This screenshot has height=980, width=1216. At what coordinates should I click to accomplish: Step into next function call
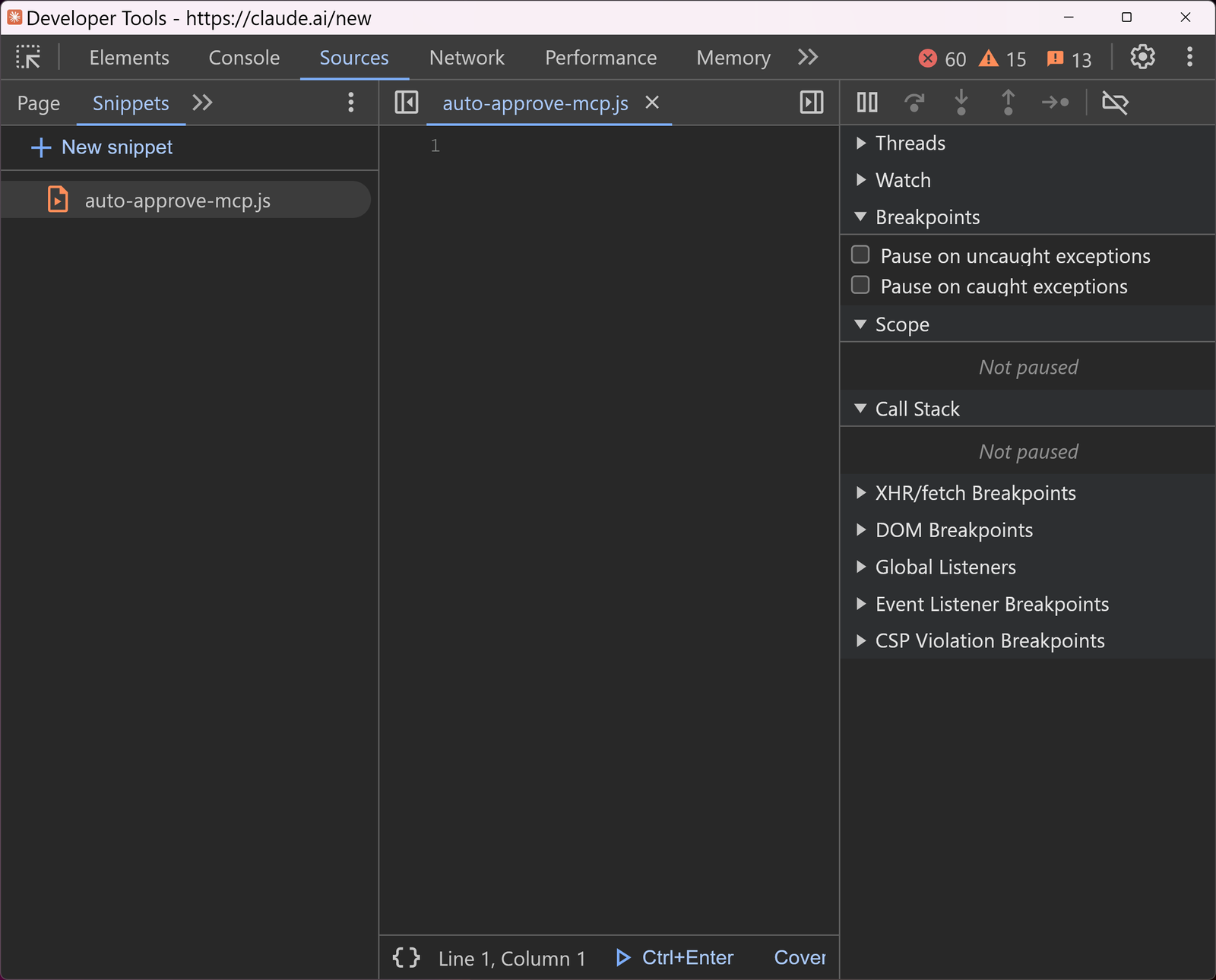[961, 102]
